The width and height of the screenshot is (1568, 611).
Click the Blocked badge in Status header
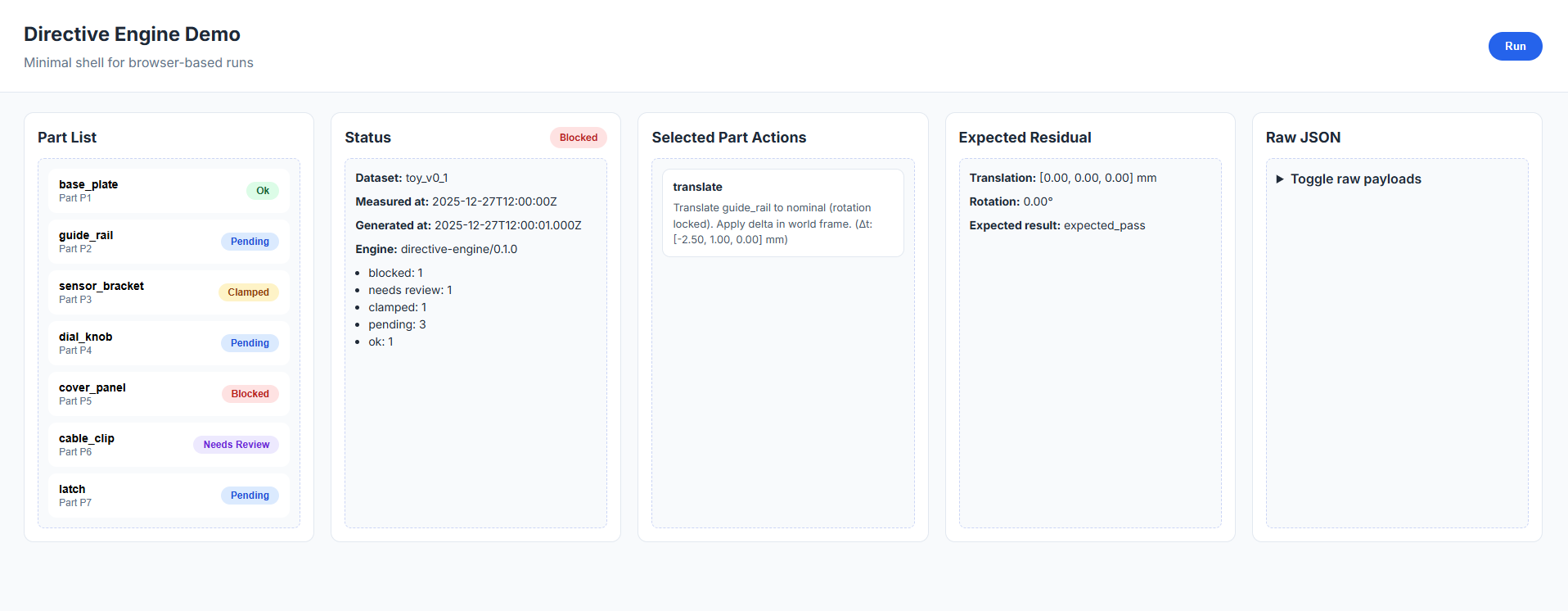(578, 138)
